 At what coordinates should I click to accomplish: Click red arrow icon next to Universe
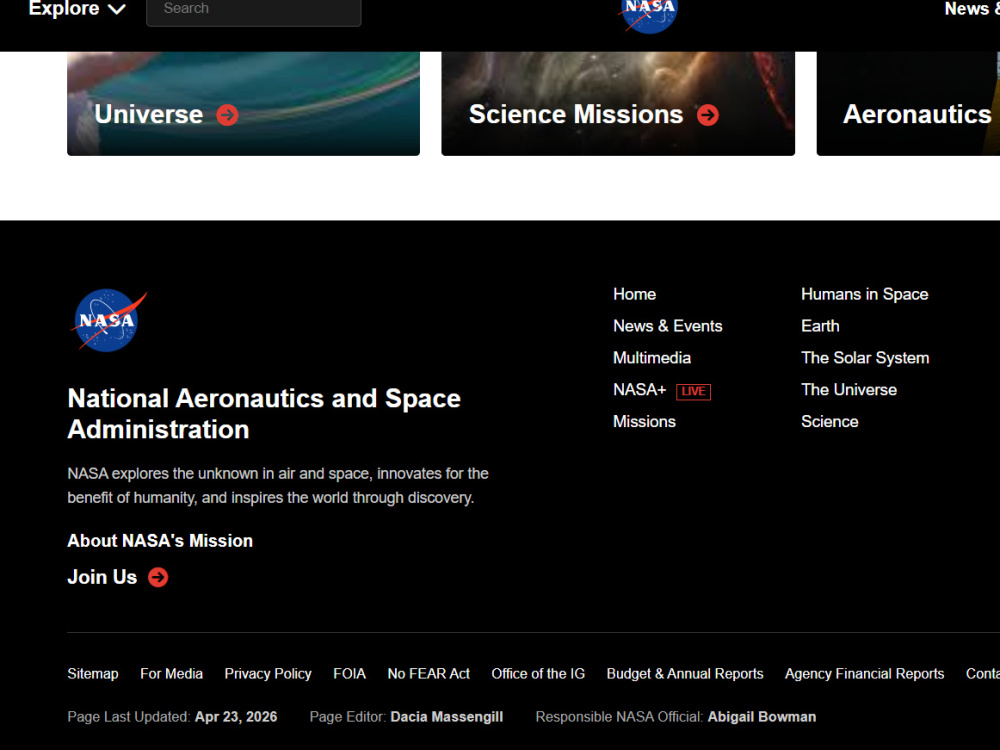[x=228, y=115]
